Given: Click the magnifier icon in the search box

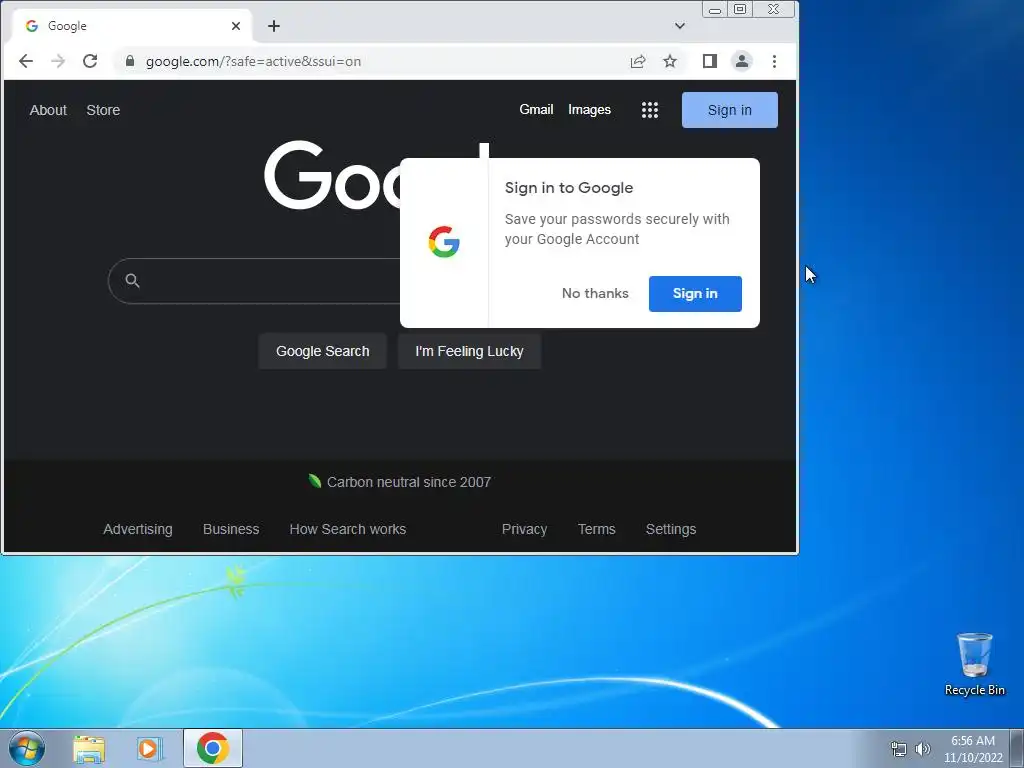Looking at the screenshot, I should point(133,281).
